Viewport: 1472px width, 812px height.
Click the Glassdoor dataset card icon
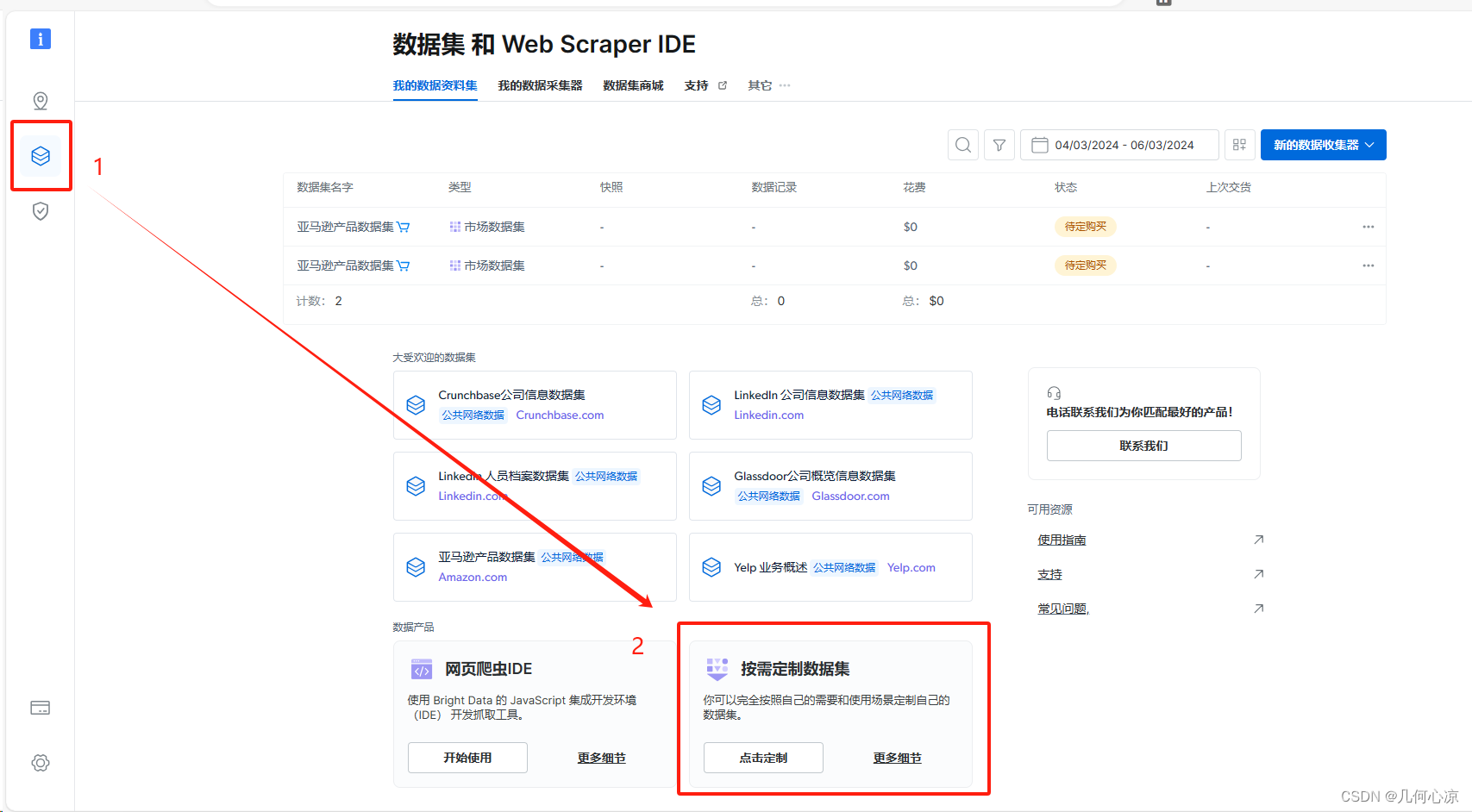(711, 486)
